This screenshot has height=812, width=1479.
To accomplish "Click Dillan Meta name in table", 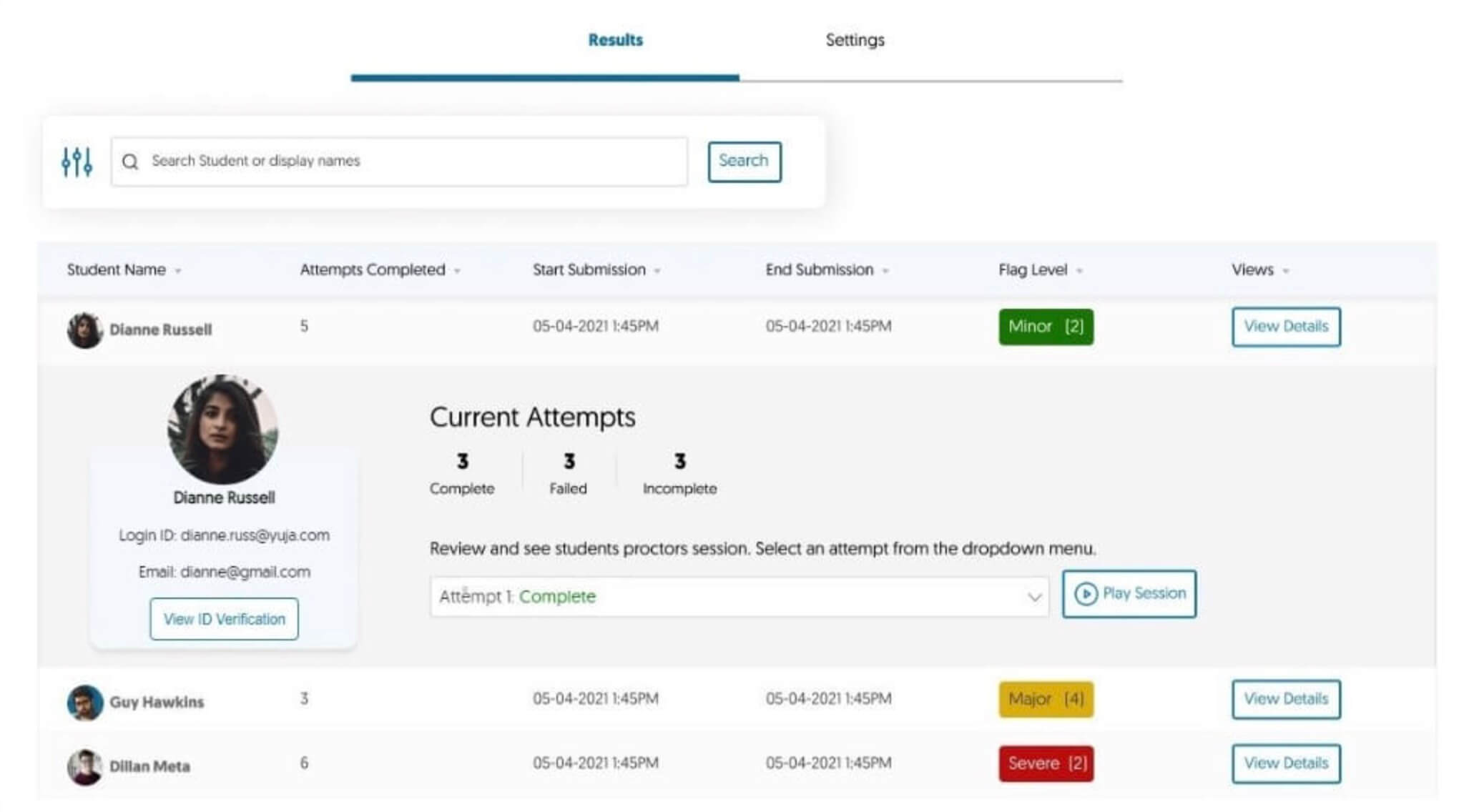I will click(x=149, y=766).
